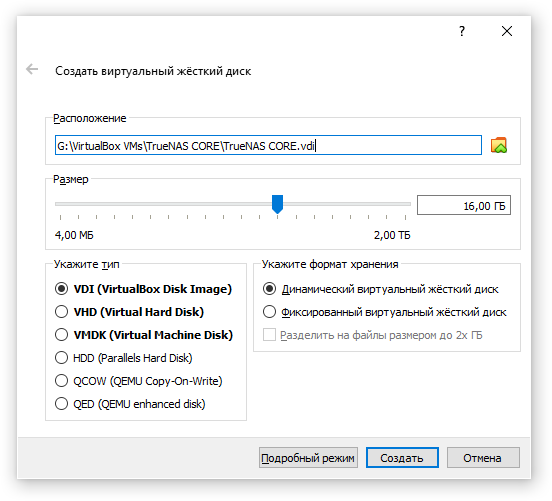Click the disk location path field
Viewport: 552px width, 501px height.
(x=268, y=145)
